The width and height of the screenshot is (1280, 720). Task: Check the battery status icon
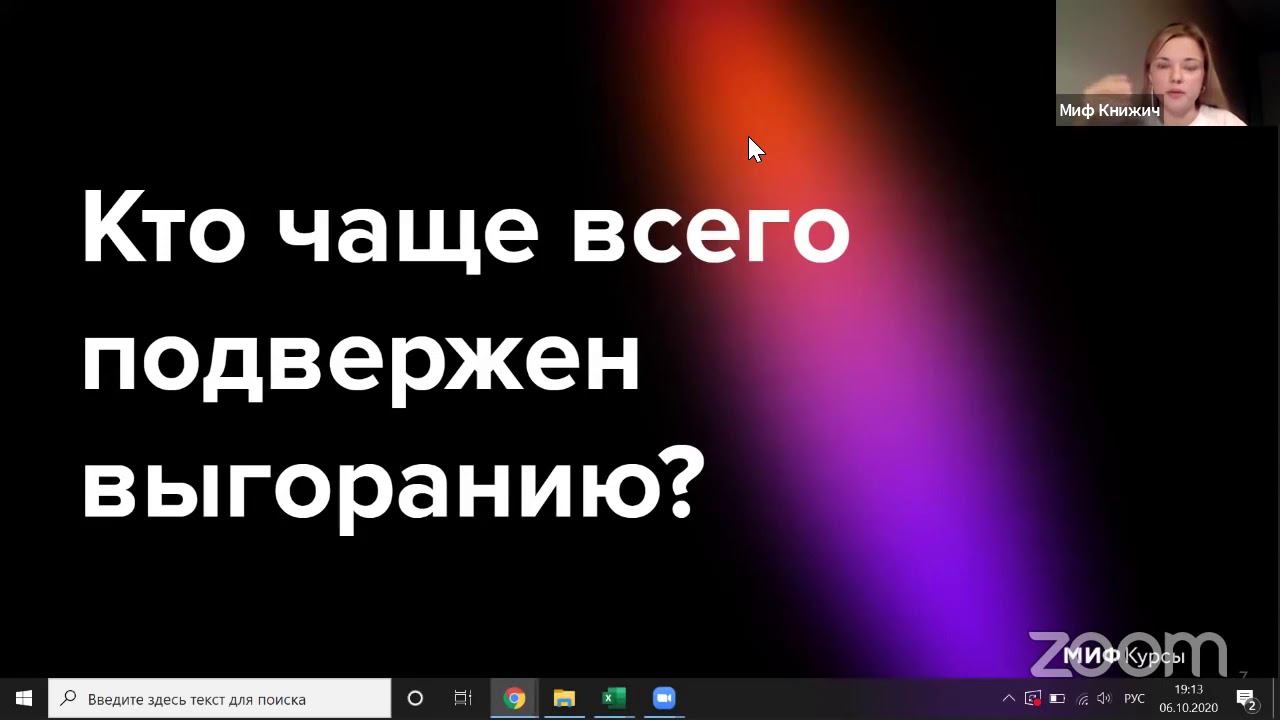pyautogui.click(x=1057, y=698)
